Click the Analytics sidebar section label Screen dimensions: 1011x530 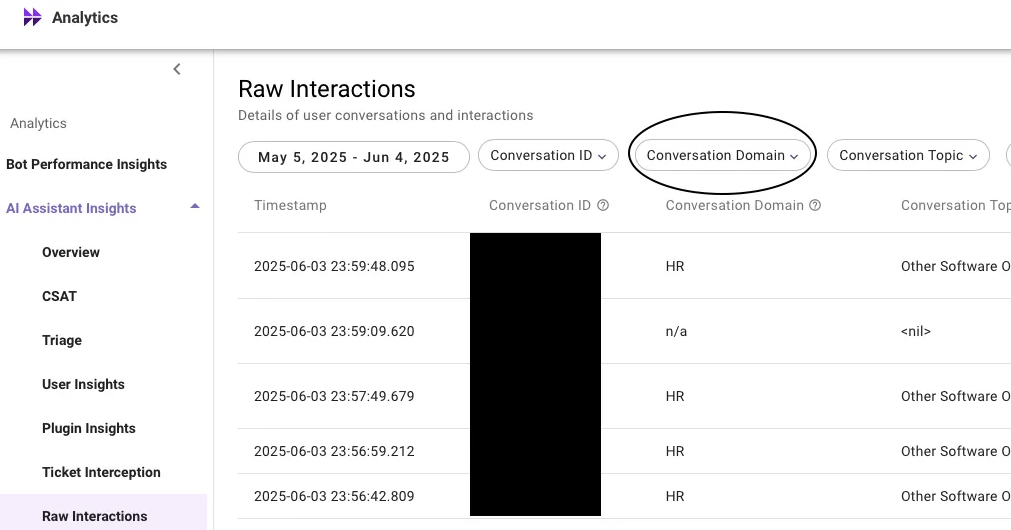(x=38, y=123)
